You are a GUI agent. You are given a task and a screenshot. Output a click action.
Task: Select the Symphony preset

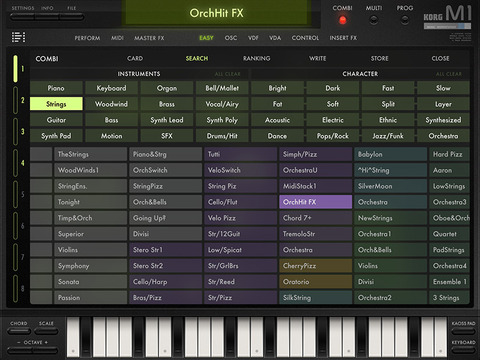click(x=90, y=266)
